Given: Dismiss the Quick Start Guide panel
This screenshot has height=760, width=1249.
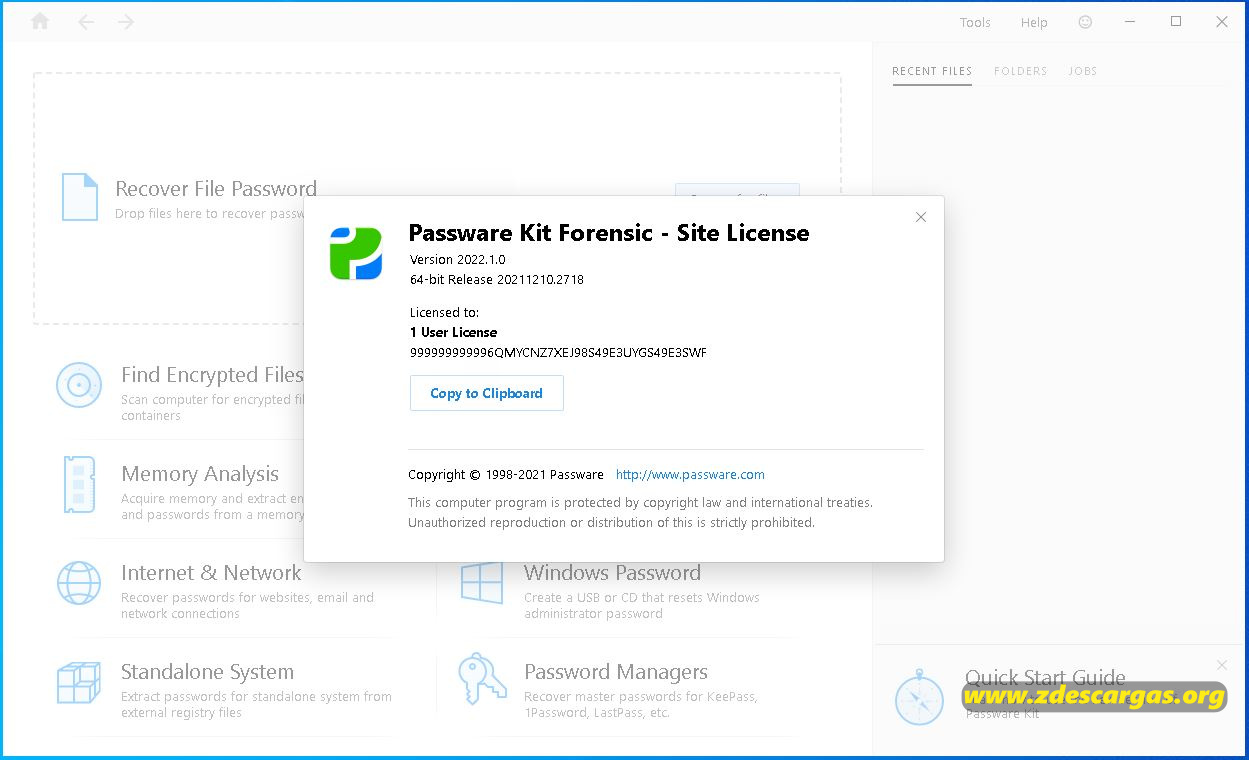Looking at the screenshot, I should tap(1221, 665).
